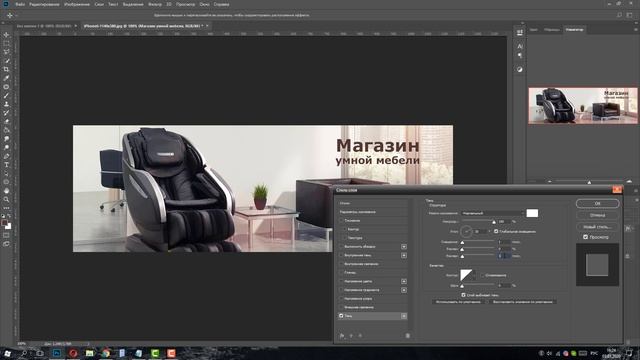Enable the Наложение цвета checkbox
Screen dimensions: 640x360
click(341, 281)
